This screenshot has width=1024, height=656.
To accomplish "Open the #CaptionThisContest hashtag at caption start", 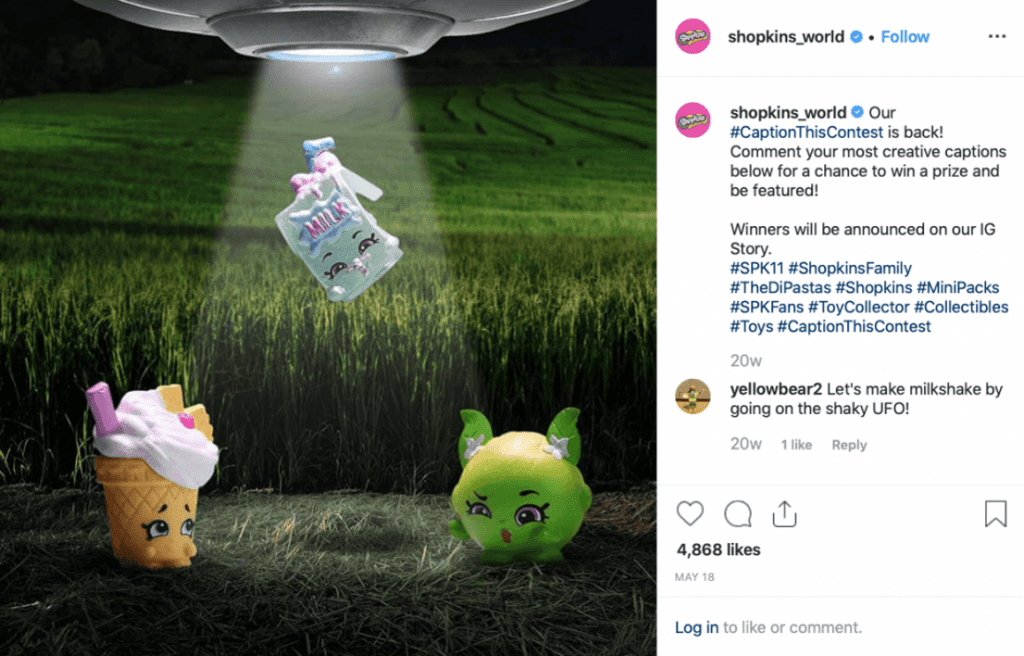I will click(x=806, y=132).
